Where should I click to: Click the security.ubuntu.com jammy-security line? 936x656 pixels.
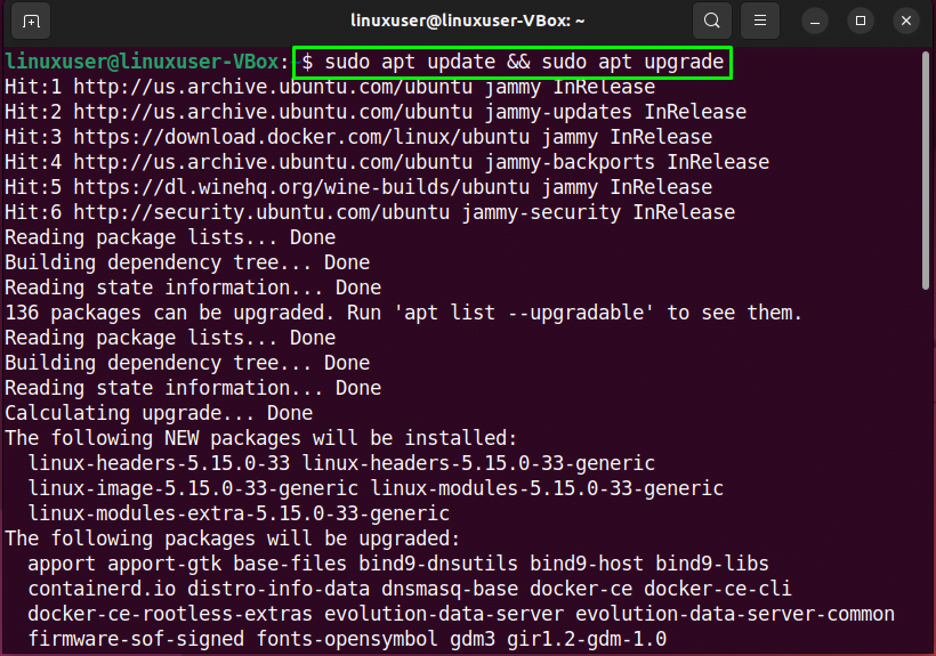tap(370, 212)
